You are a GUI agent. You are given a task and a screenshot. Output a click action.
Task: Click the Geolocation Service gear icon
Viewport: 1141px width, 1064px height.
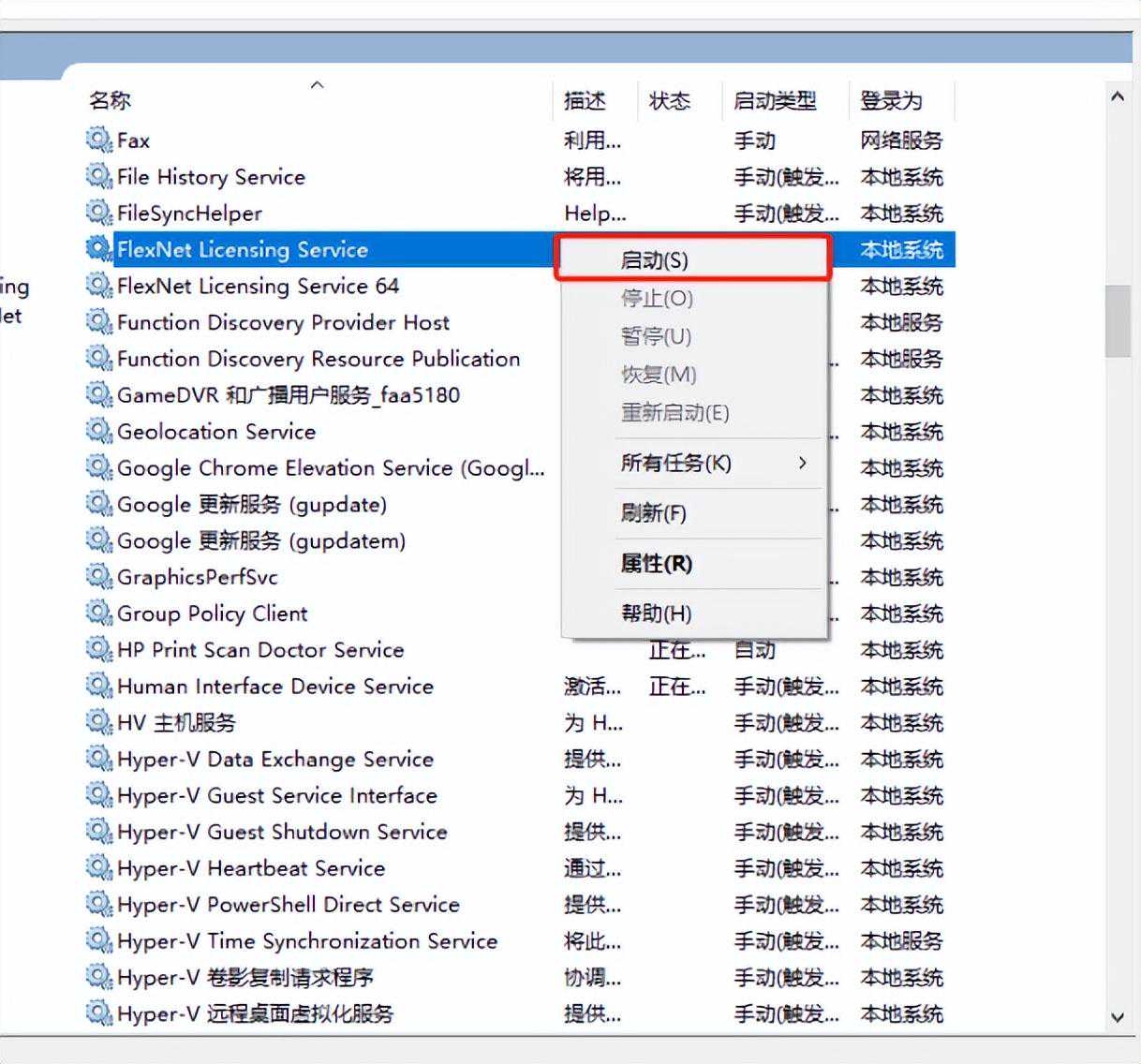pos(98,431)
